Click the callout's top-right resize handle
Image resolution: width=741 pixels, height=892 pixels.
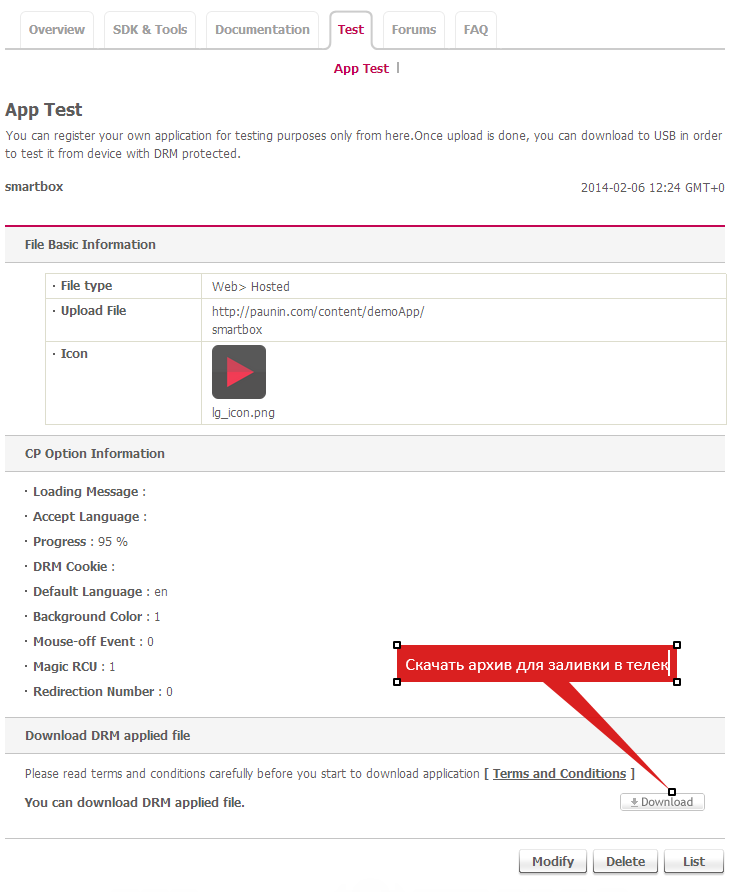tap(677, 645)
